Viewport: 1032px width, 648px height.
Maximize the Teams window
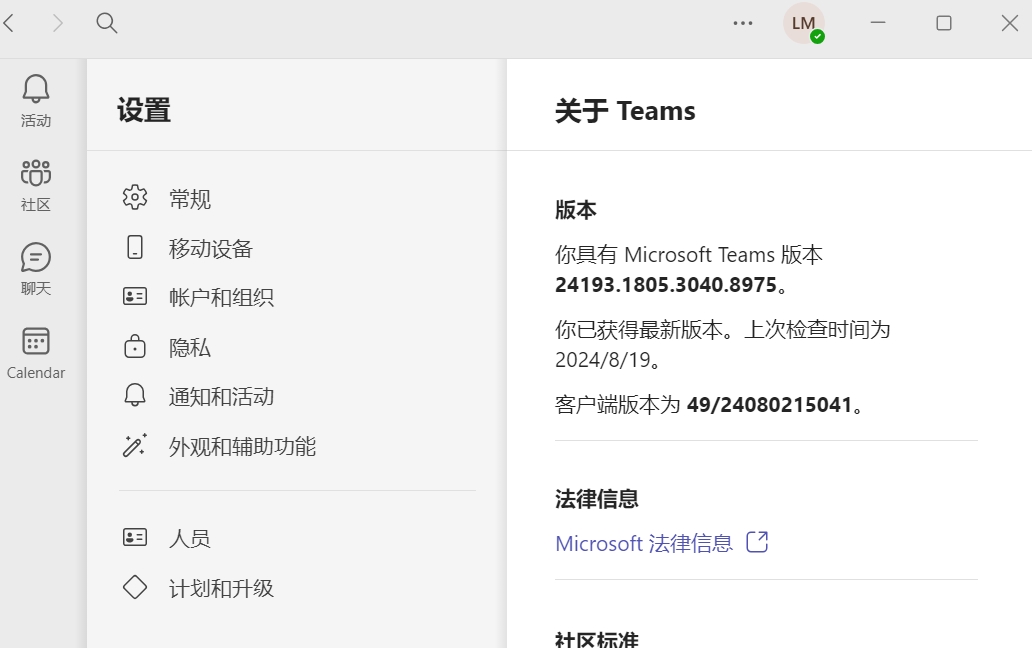944,23
